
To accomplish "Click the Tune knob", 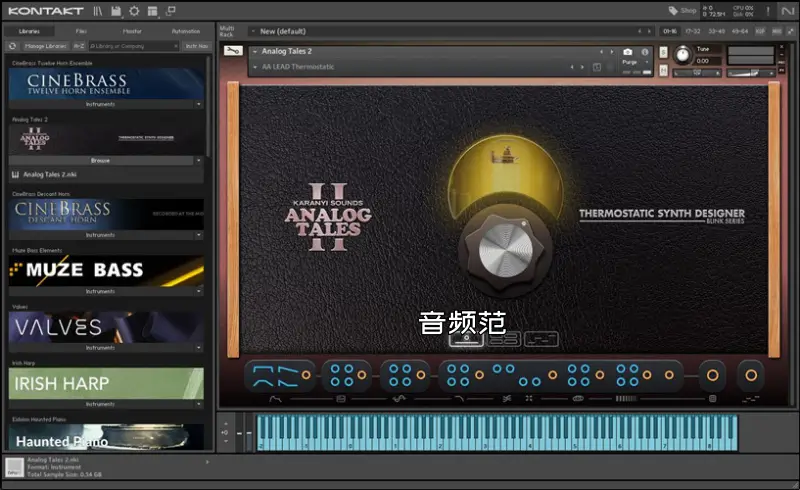I will click(683, 55).
